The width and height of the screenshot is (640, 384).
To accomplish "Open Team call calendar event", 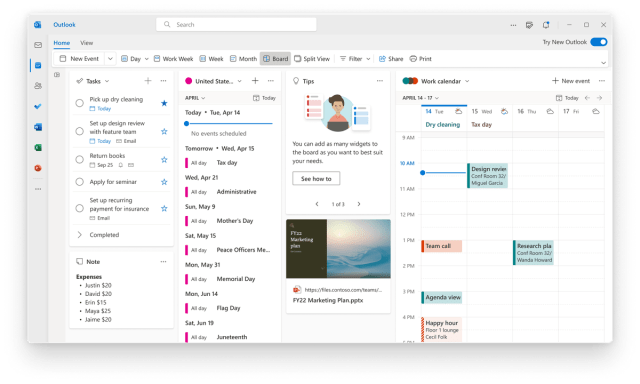I will (442, 246).
